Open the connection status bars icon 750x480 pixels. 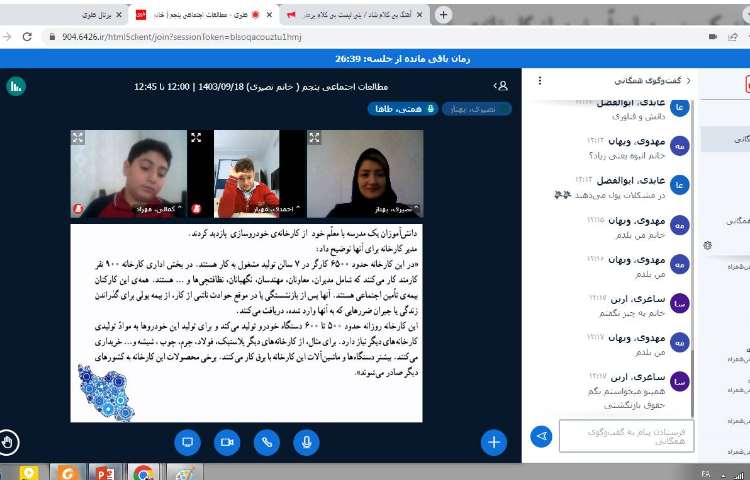coord(16,87)
